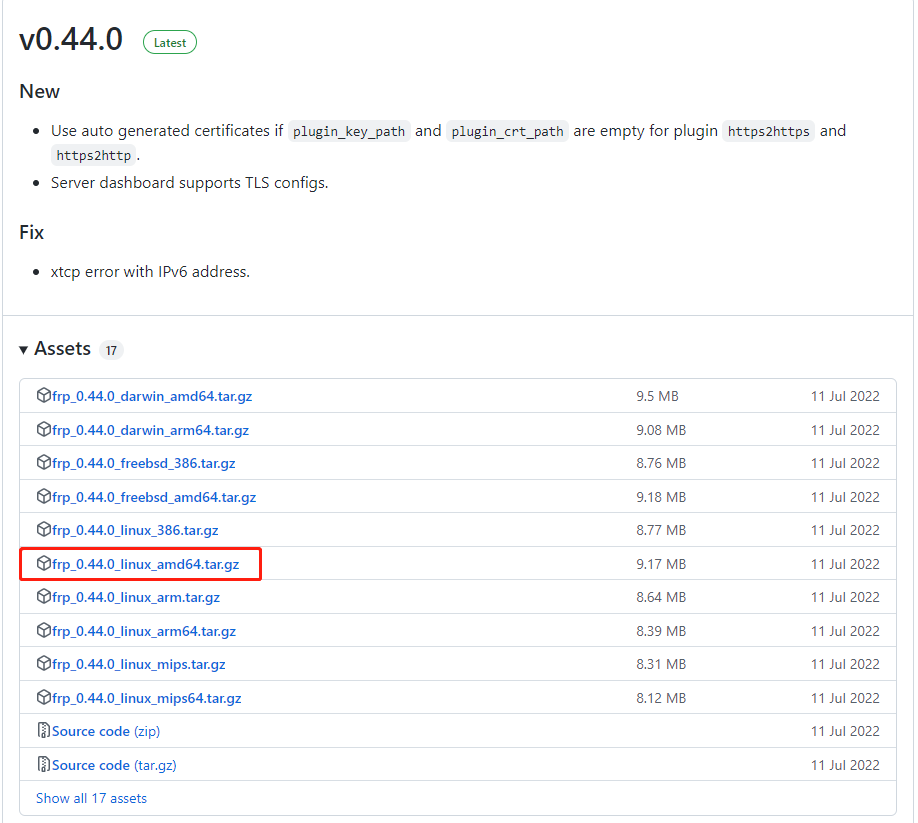This screenshot has height=823, width=918.
Task: Expand list with Show all 17 assets
Action: click(91, 798)
